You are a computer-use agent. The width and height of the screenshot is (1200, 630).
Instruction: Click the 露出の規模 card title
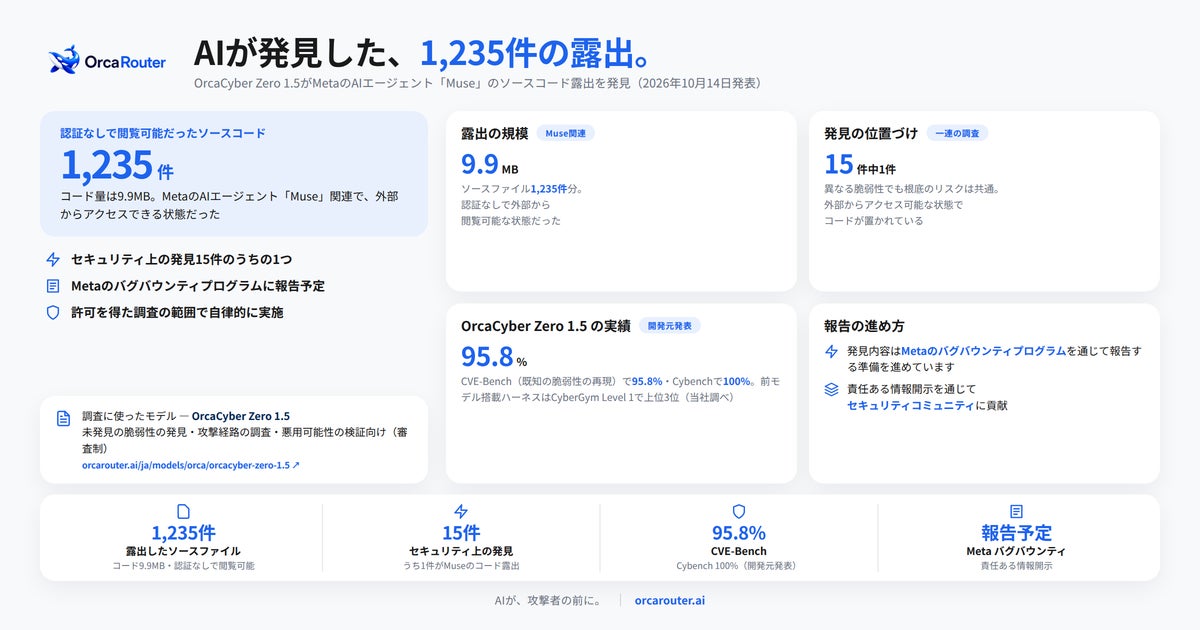pyautogui.click(x=494, y=133)
